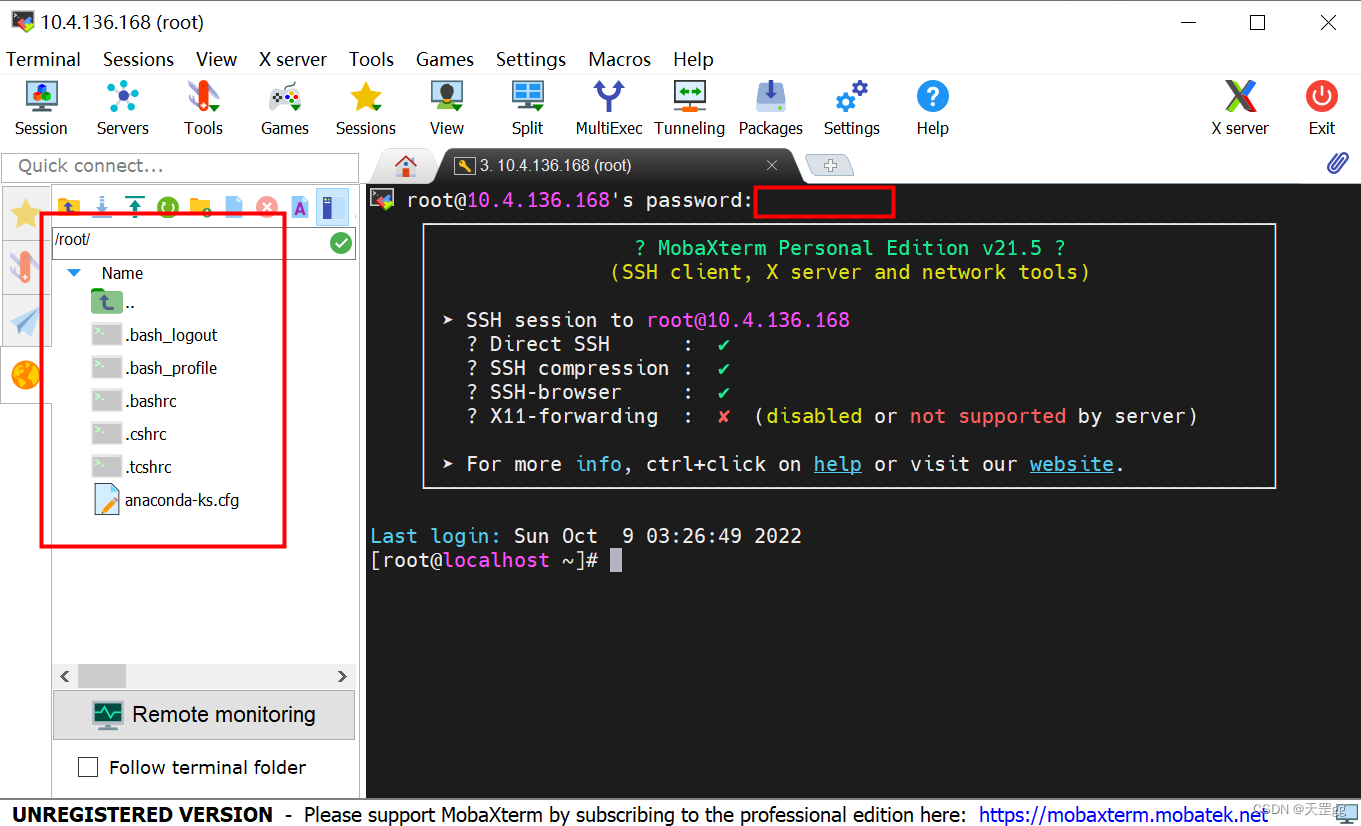Launch MultiExec mode from toolbar
This screenshot has height=826, width=1361.
pyautogui.click(x=609, y=108)
